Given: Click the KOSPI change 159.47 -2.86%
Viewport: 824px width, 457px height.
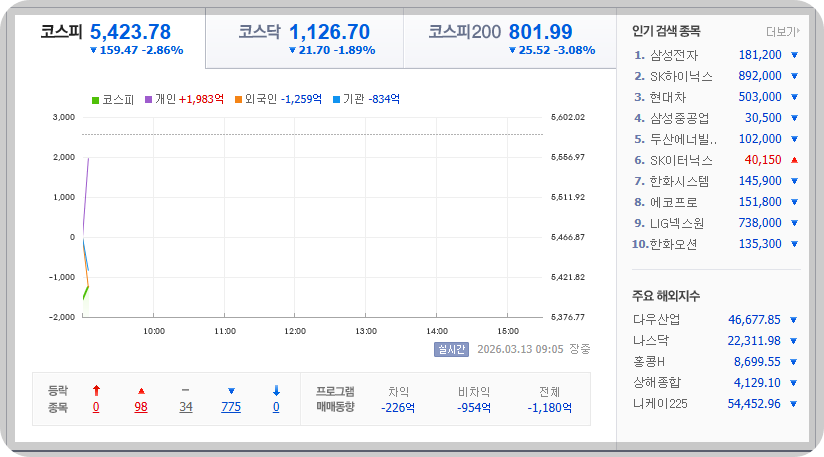Looking at the screenshot, I should click(137, 50).
